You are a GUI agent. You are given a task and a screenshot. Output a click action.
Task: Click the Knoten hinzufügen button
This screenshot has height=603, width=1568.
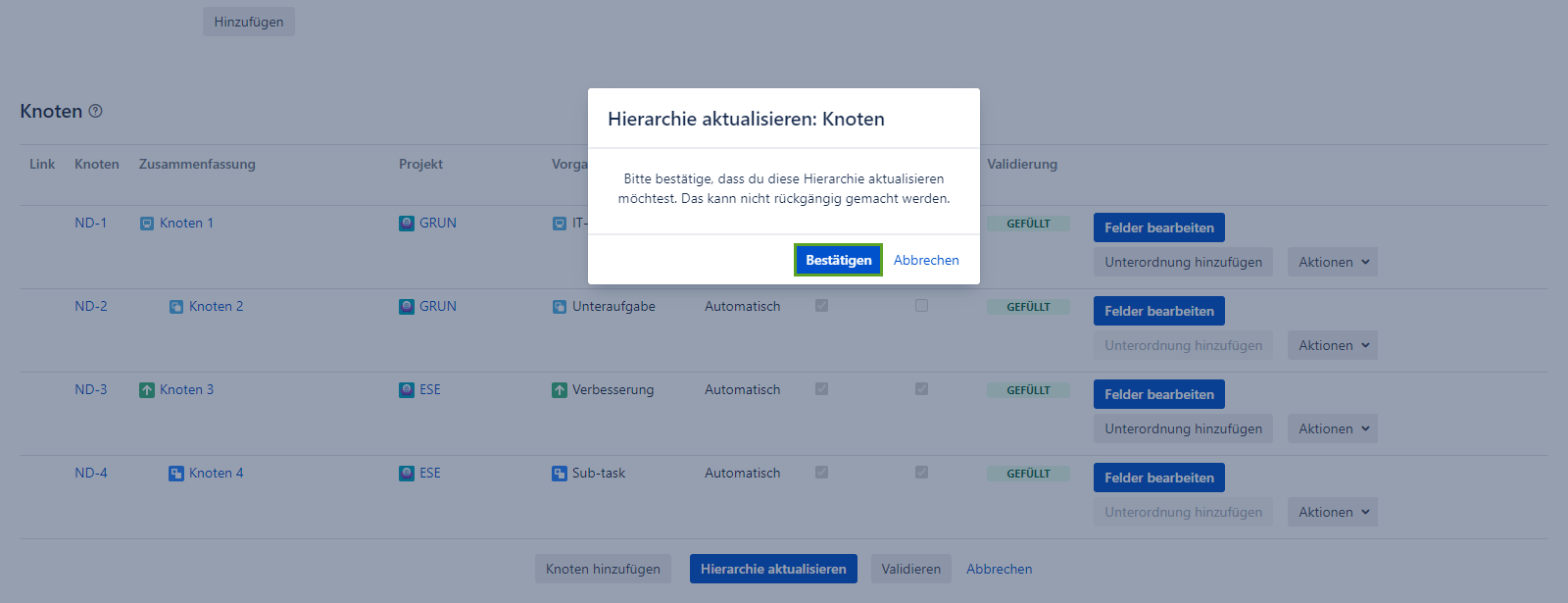coord(603,569)
